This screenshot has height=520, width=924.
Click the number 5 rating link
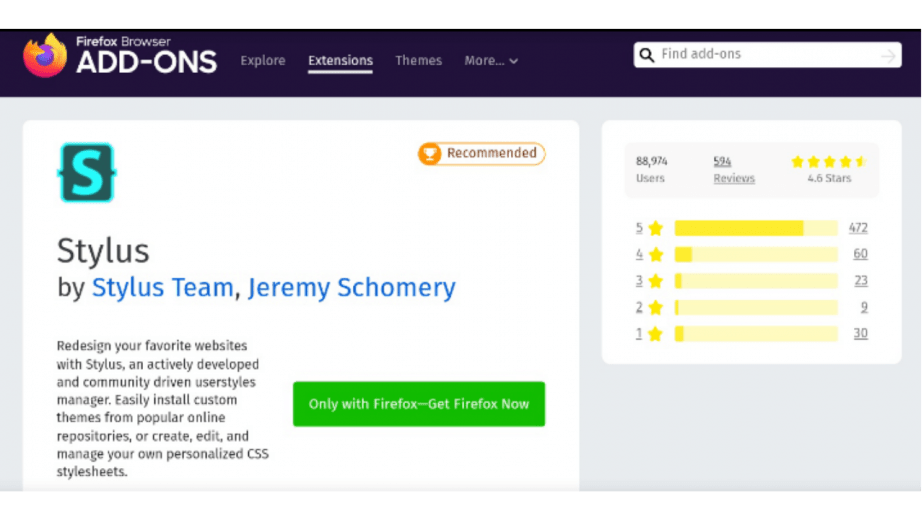tap(639, 228)
